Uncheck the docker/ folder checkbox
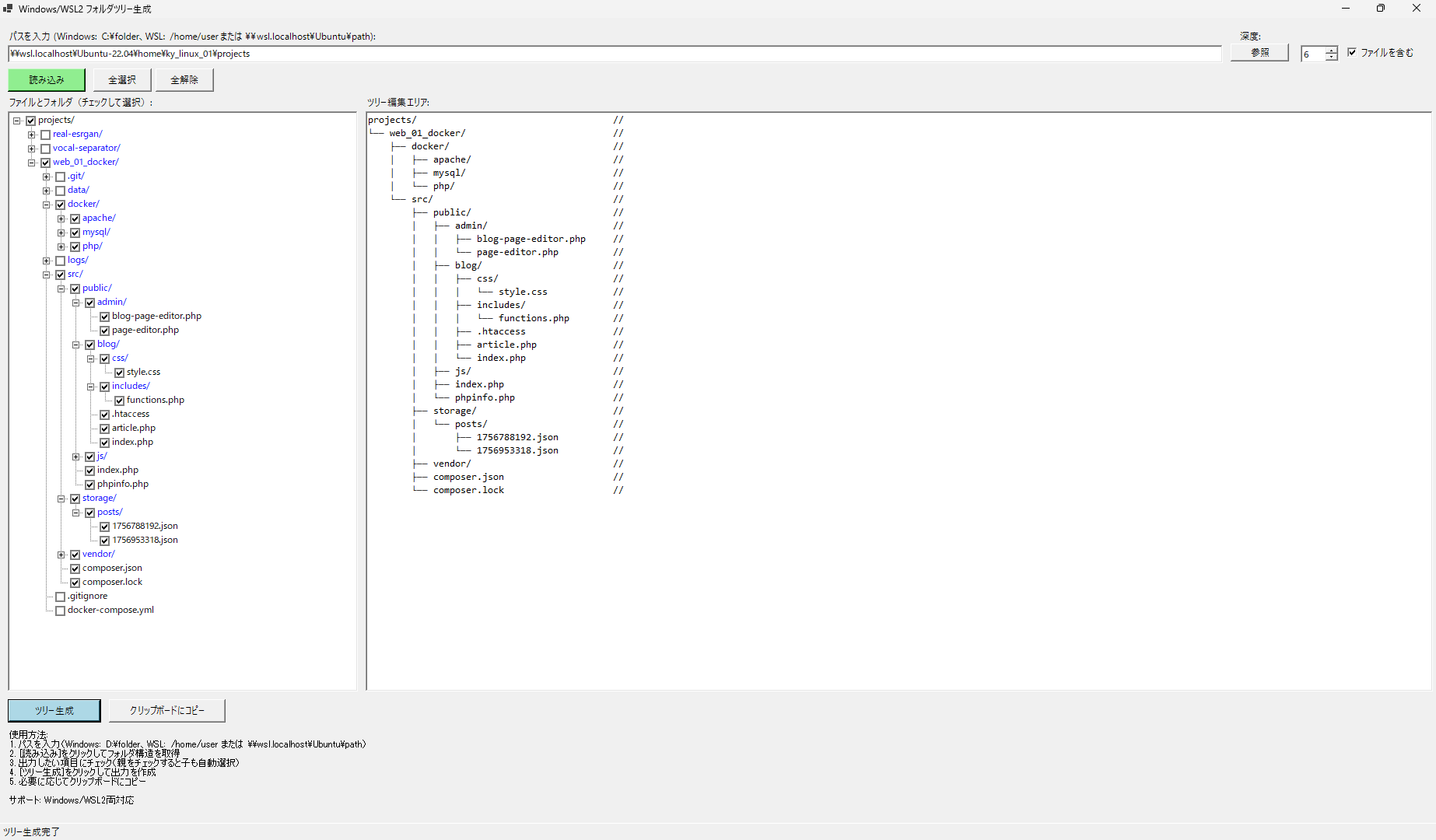The image size is (1436, 840). [60, 204]
